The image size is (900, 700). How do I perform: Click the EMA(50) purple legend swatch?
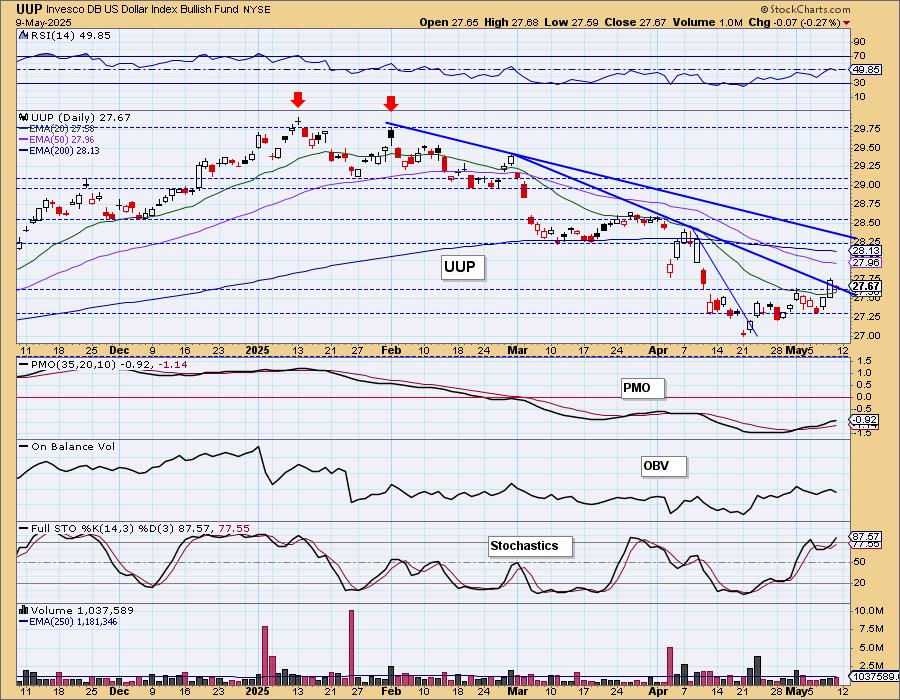[x=23, y=140]
